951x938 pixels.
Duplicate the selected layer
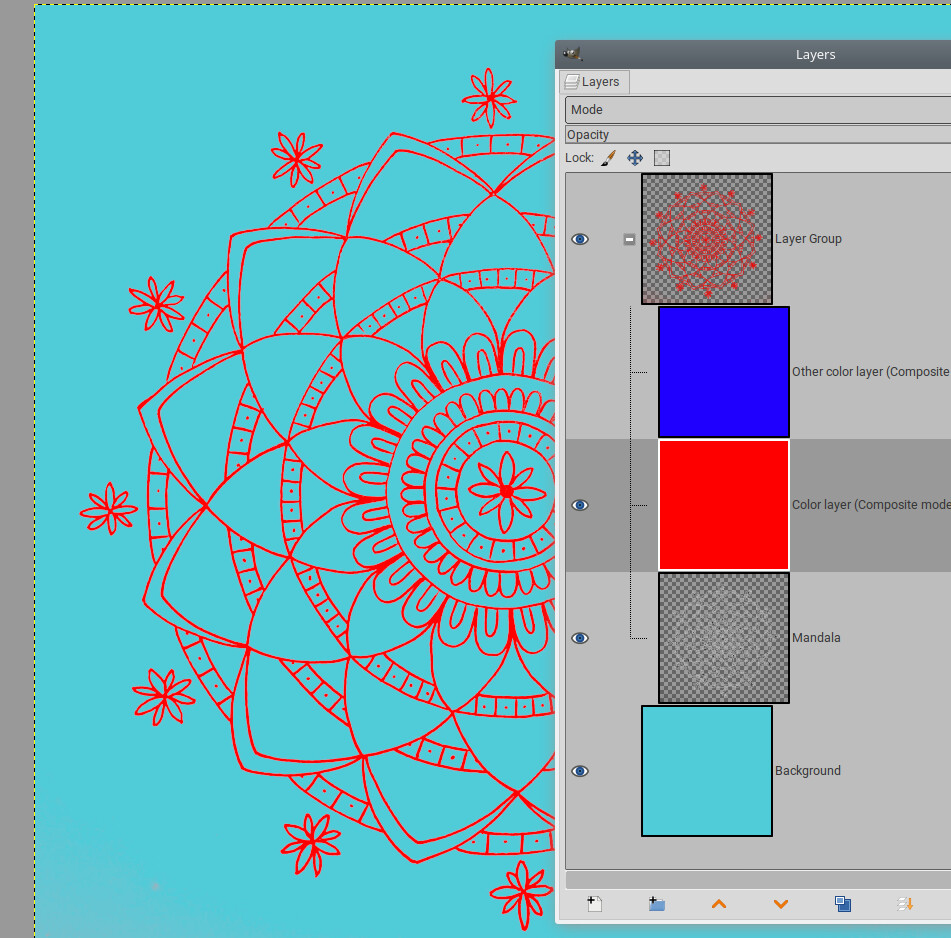pos(843,904)
